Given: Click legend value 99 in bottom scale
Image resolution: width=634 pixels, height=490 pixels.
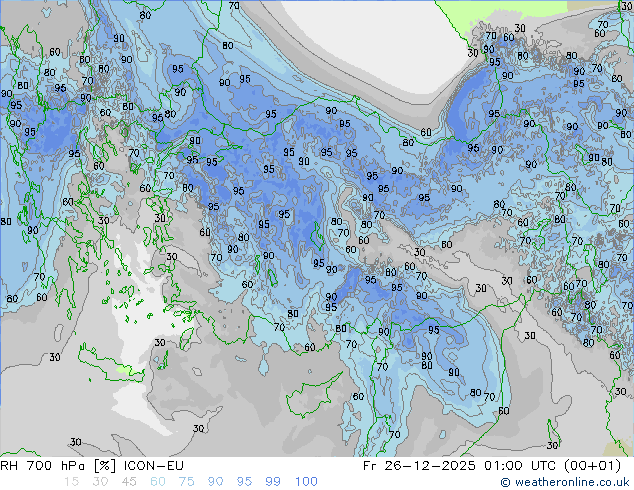Looking at the screenshot, I should [273, 482].
